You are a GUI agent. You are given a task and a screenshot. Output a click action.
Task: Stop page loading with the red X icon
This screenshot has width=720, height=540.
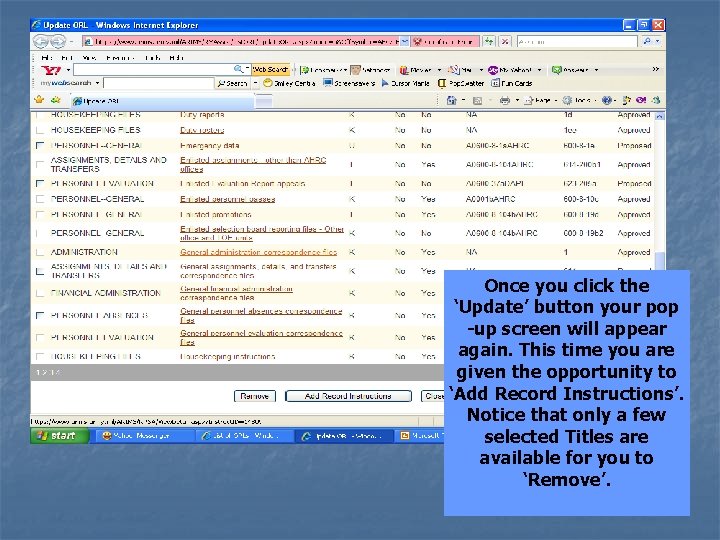point(505,41)
